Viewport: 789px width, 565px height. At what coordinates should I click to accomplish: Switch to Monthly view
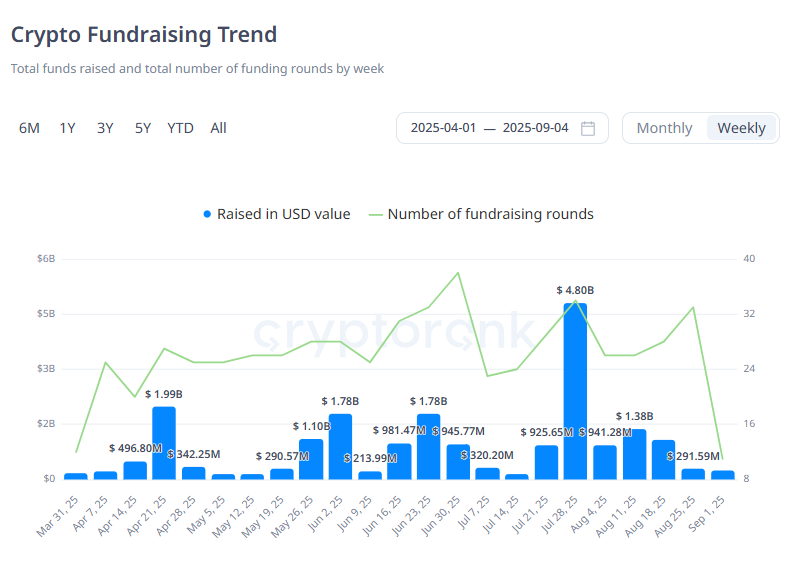pos(664,128)
